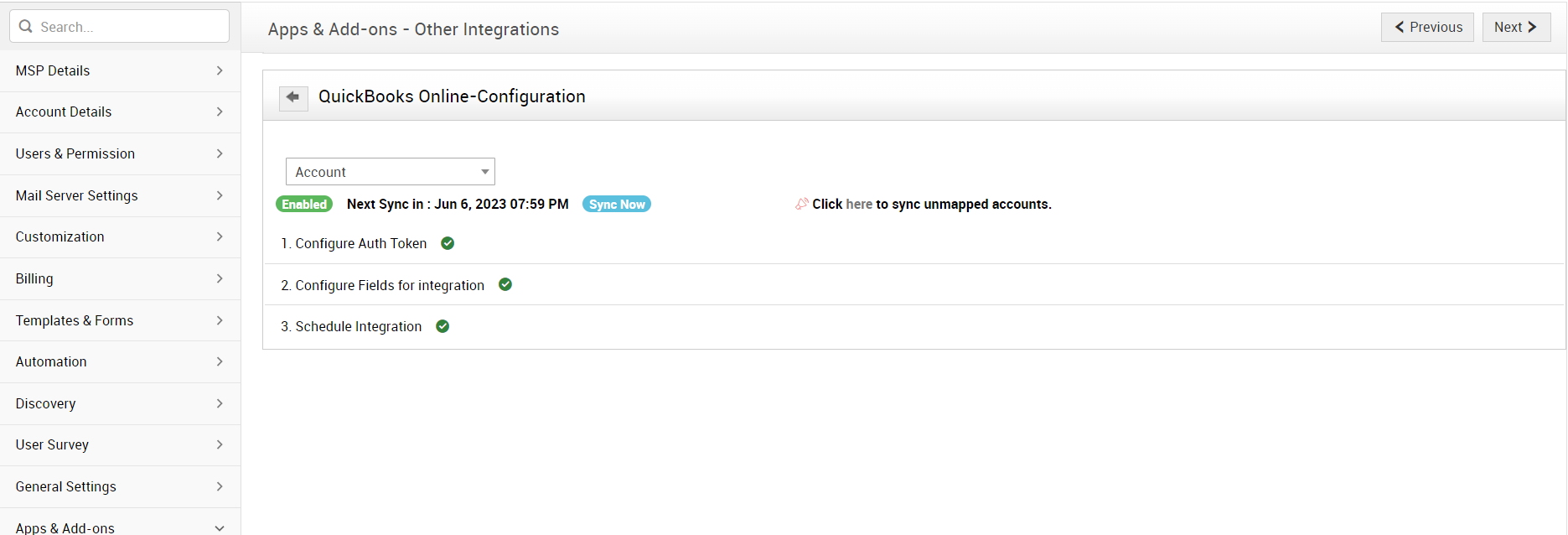Click green checkmark next to Configure Auth Token
1568x535 pixels.
(x=448, y=243)
